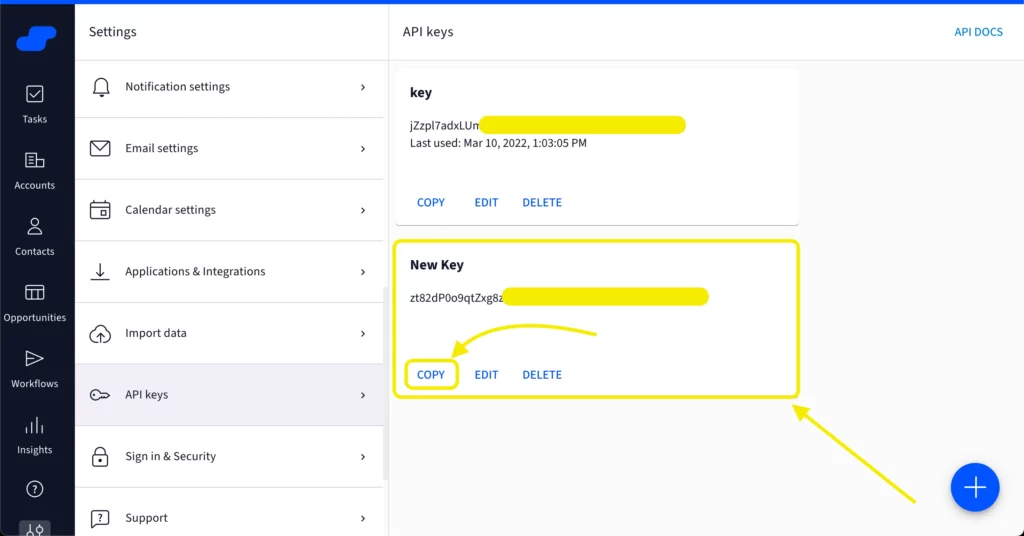Delete the first API key named key

pyautogui.click(x=542, y=203)
